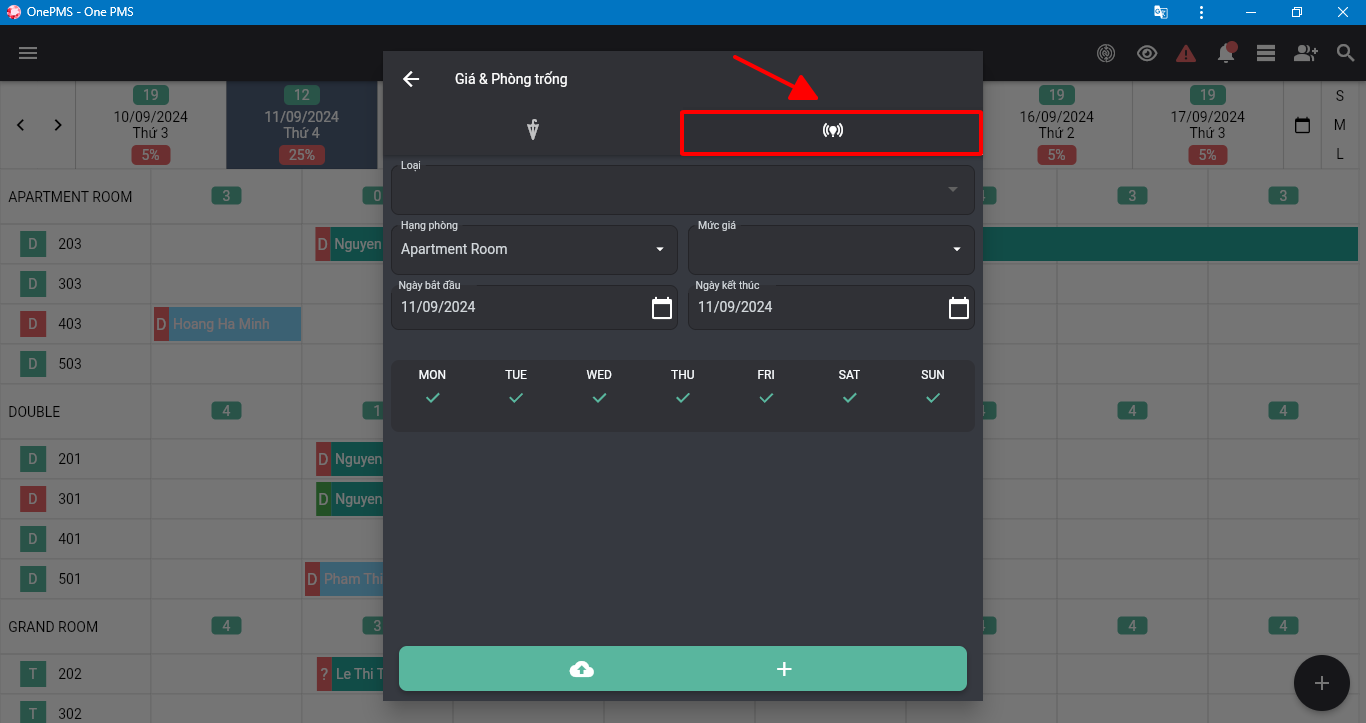Select the 10/09/2024 Thứ 3 date column
Screen dimensions: 1366x723
tap(151, 125)
